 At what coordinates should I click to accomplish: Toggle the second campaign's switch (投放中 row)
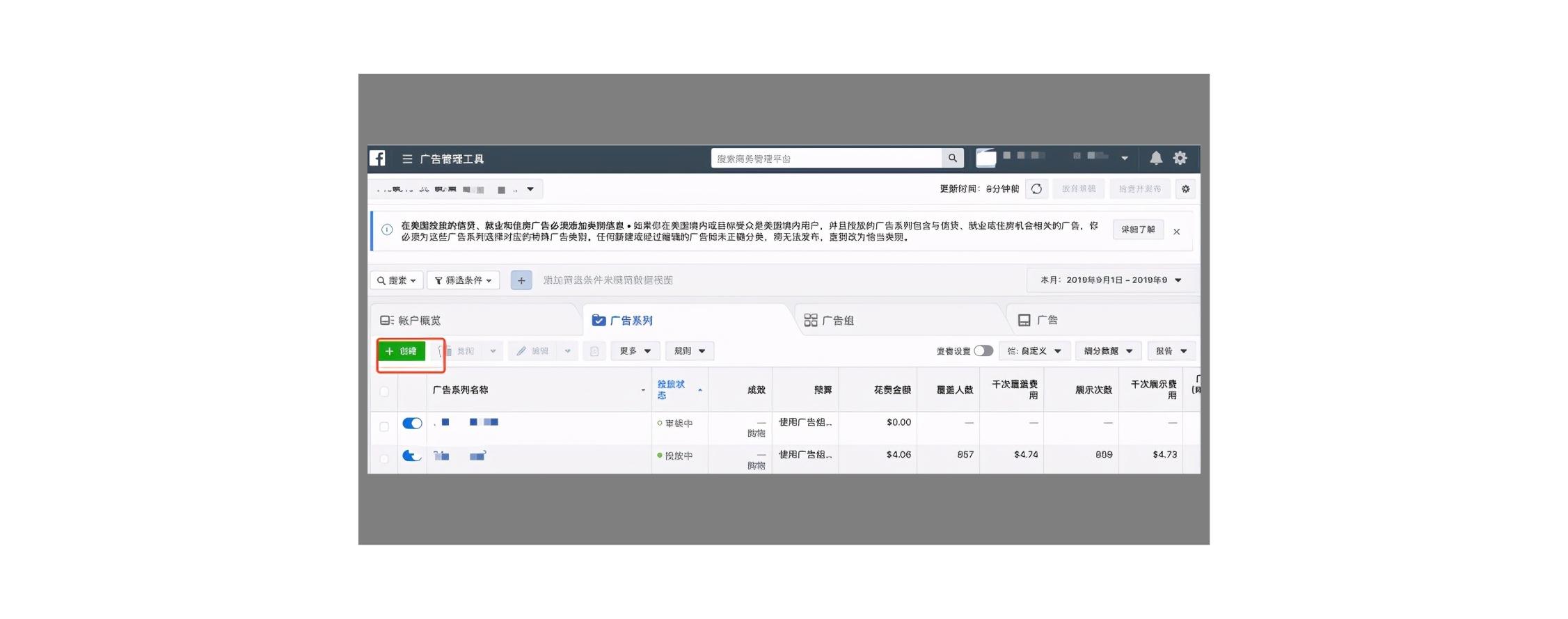(x=412, y=456)
